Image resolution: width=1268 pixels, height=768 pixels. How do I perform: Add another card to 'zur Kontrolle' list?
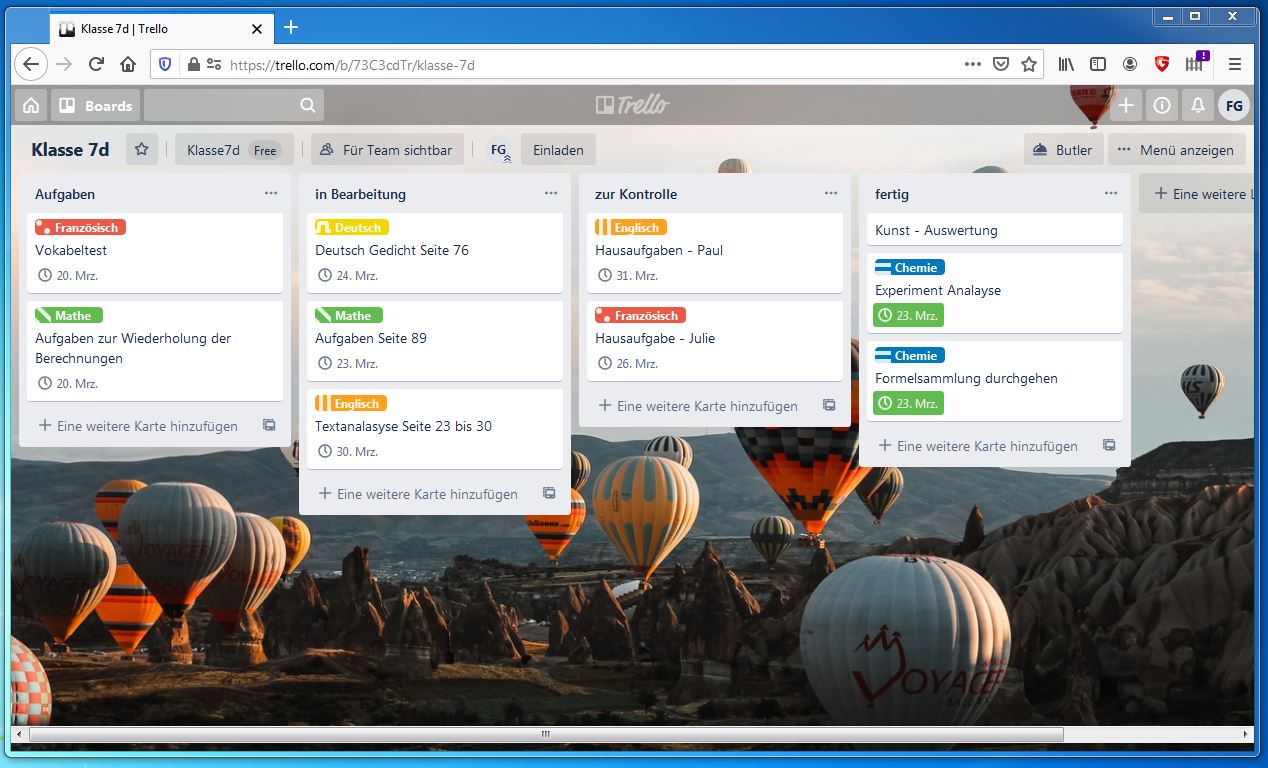coord(698,406)
